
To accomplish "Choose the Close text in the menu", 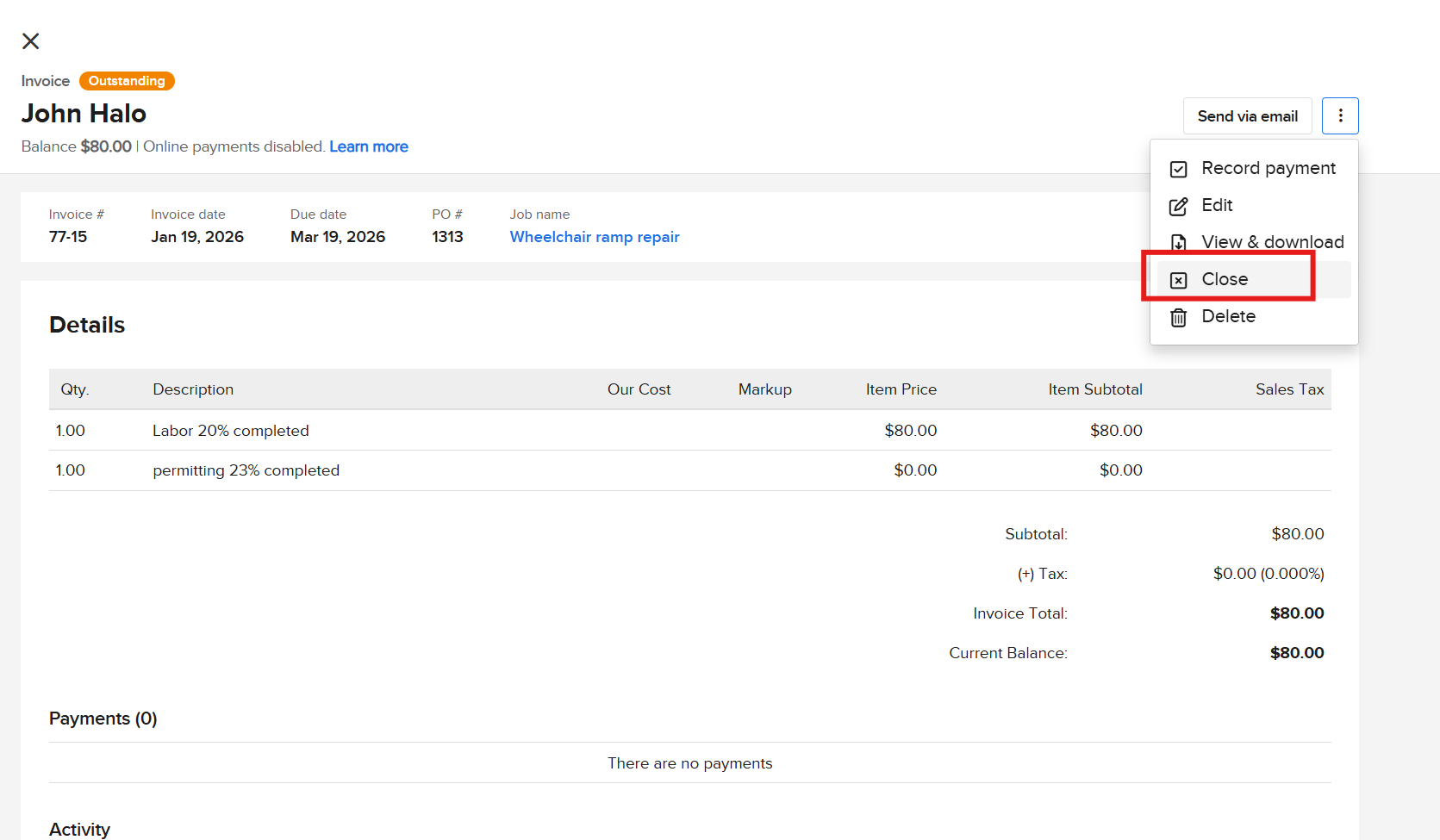I will click(1225, 279).
